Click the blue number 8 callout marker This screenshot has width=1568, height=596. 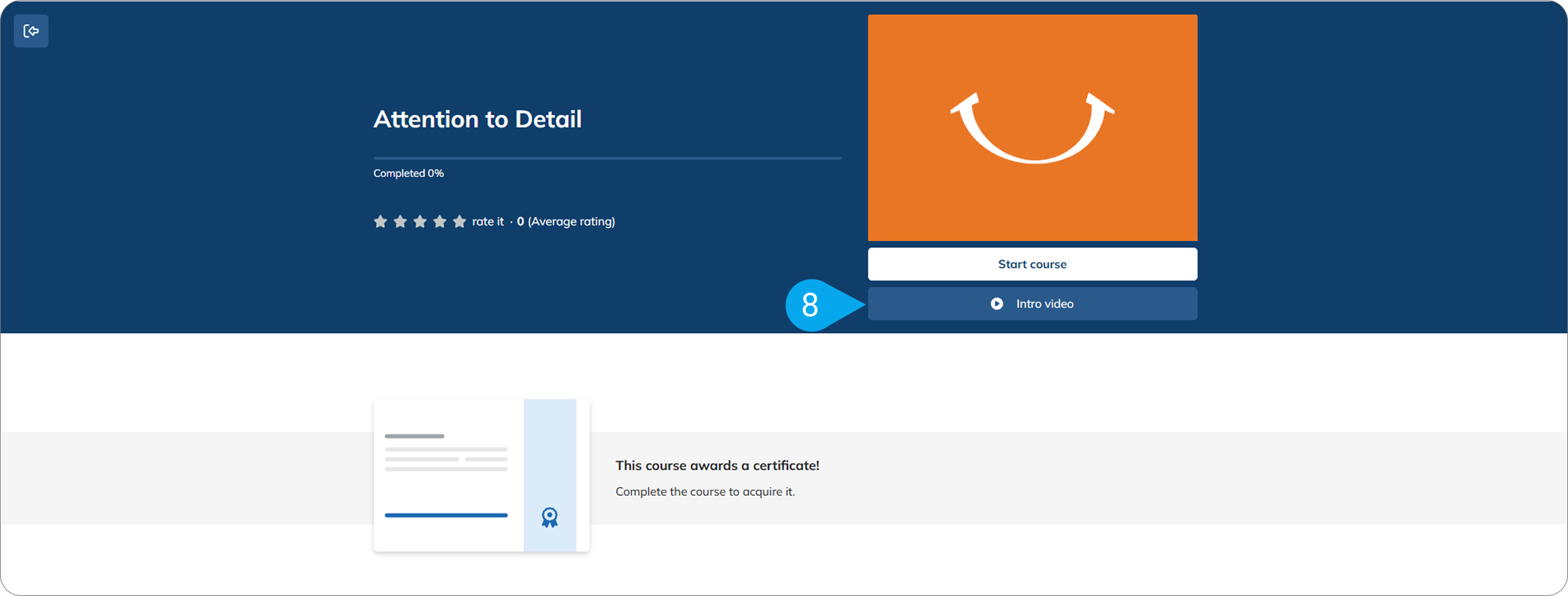[x=811, y=305]
